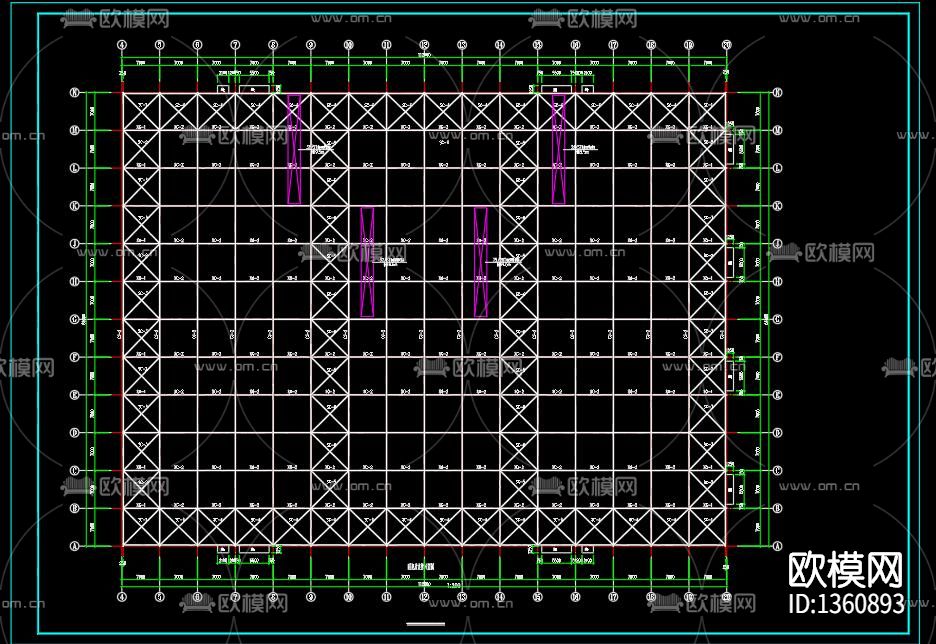
Task: Pick the left axis bubble labeled C
Action: (75, 470)
